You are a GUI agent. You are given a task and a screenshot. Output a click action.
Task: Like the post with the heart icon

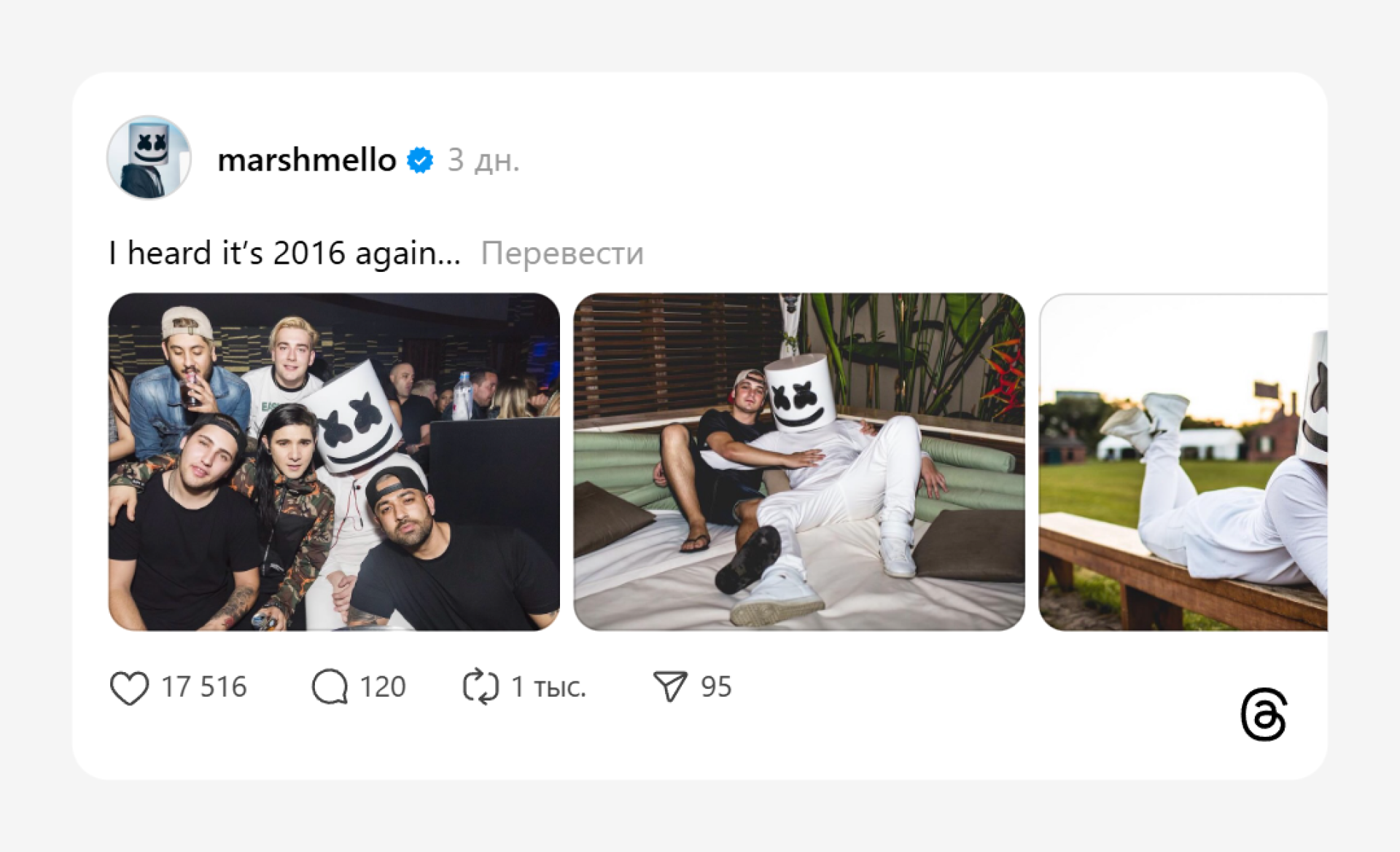tap(130, 687)
